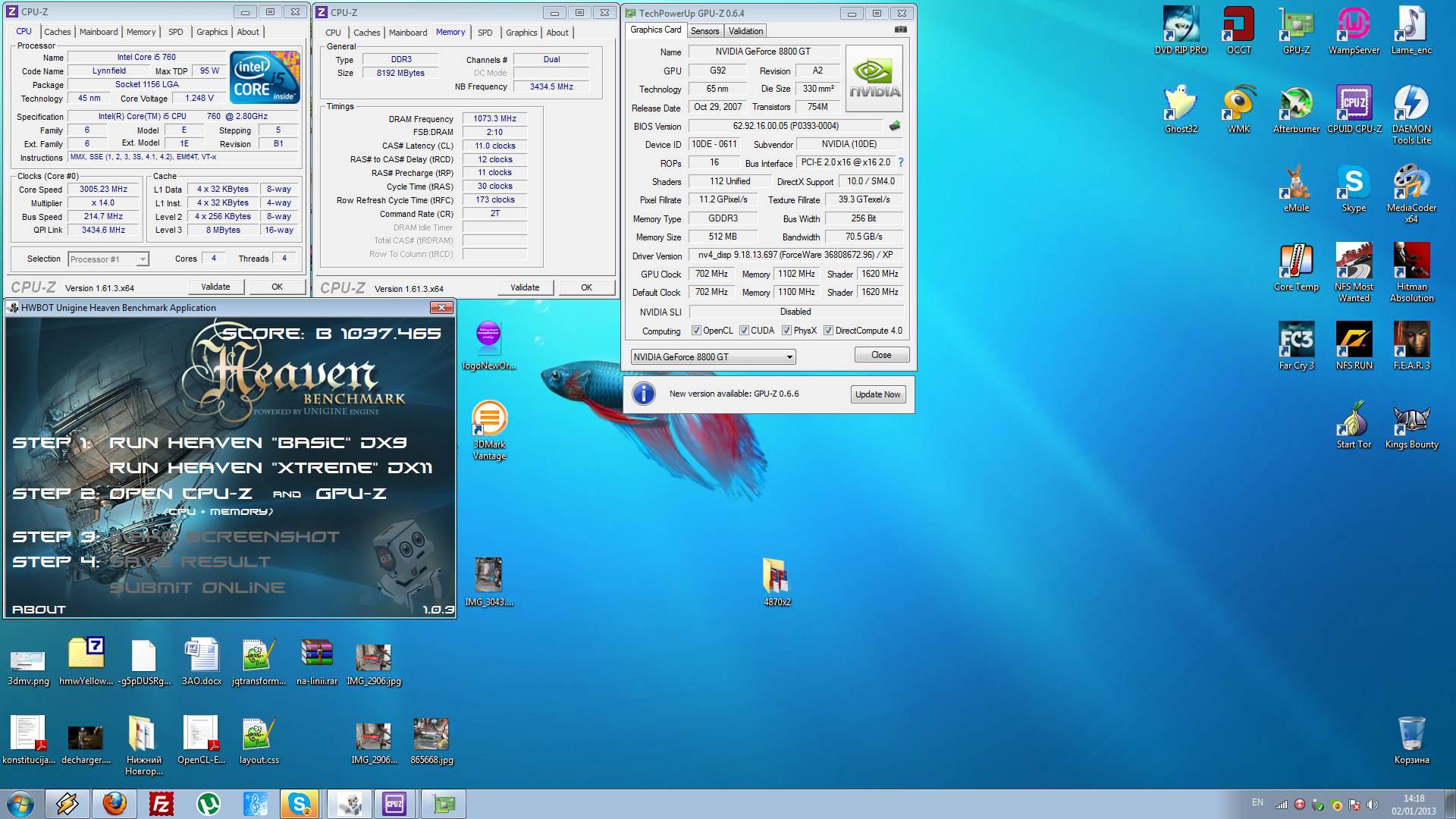Open Graphics tab in the Memory CPU-Z window

(x=521, y=33)
